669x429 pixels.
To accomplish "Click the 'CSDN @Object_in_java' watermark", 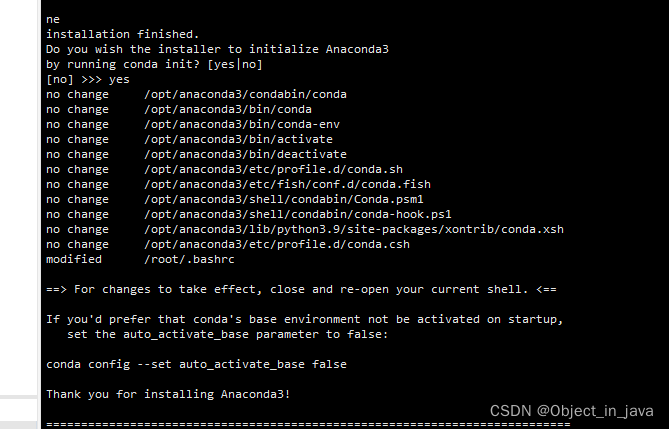I will pyautogui.click(x=571, y=411).
